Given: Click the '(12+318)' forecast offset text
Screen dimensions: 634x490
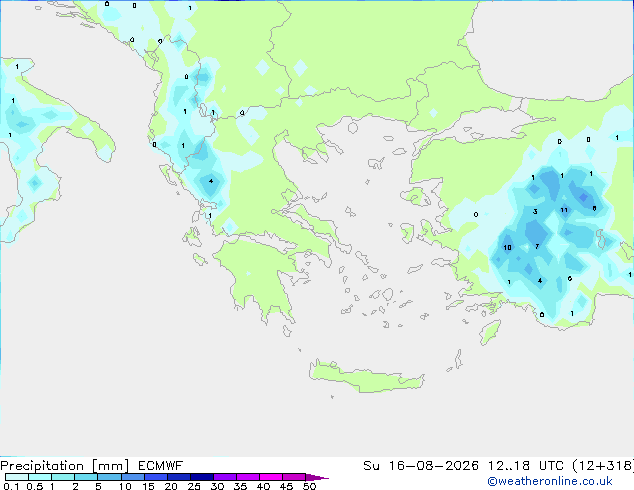Looking at the screenshot, I should tap(603, 466).
